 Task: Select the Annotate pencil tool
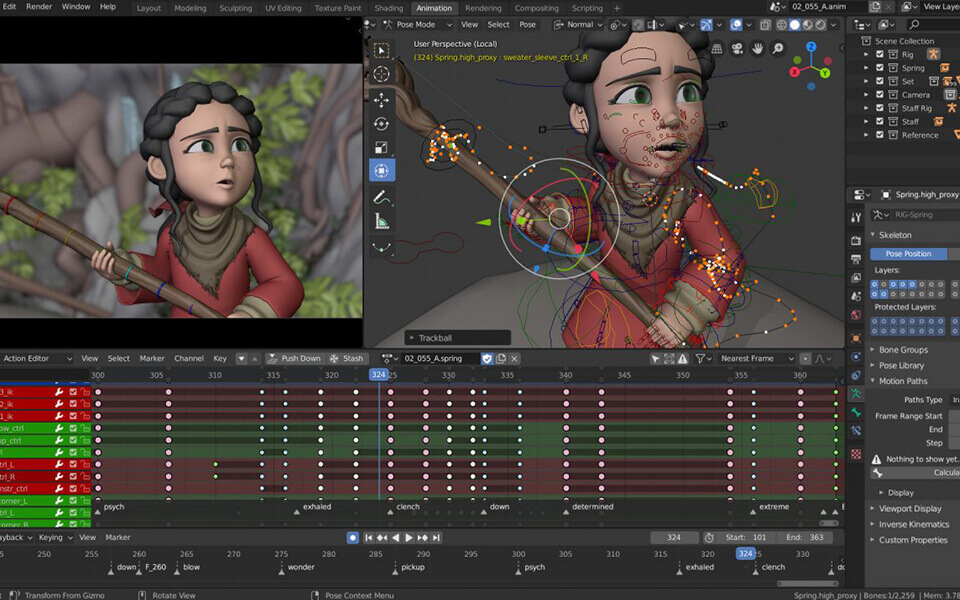click(381, 197)
